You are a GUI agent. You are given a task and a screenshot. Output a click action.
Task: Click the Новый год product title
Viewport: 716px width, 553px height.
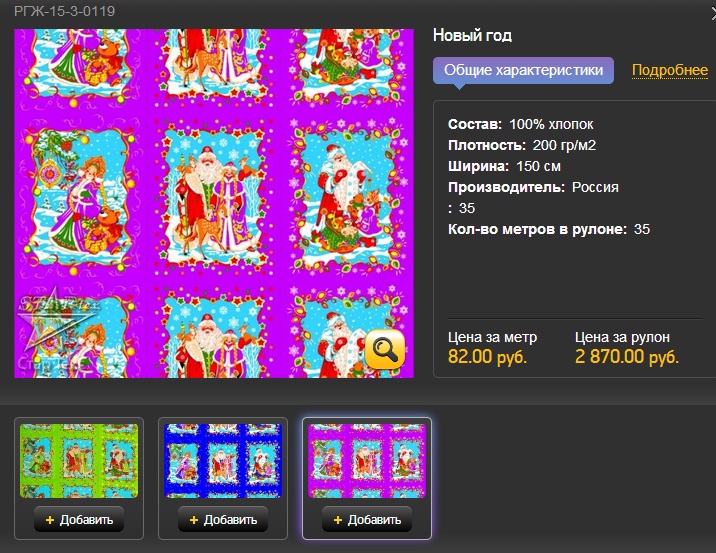click(472, 35)
